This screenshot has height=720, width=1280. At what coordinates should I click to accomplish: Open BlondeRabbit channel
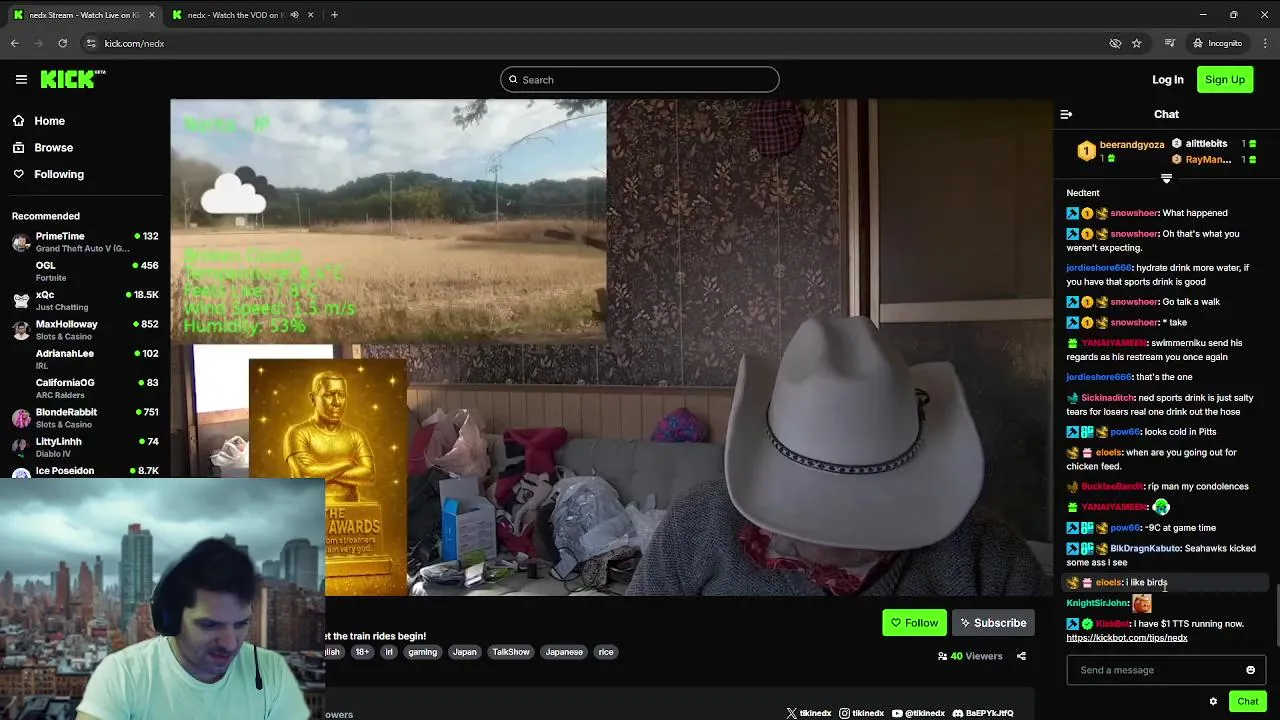85,417
